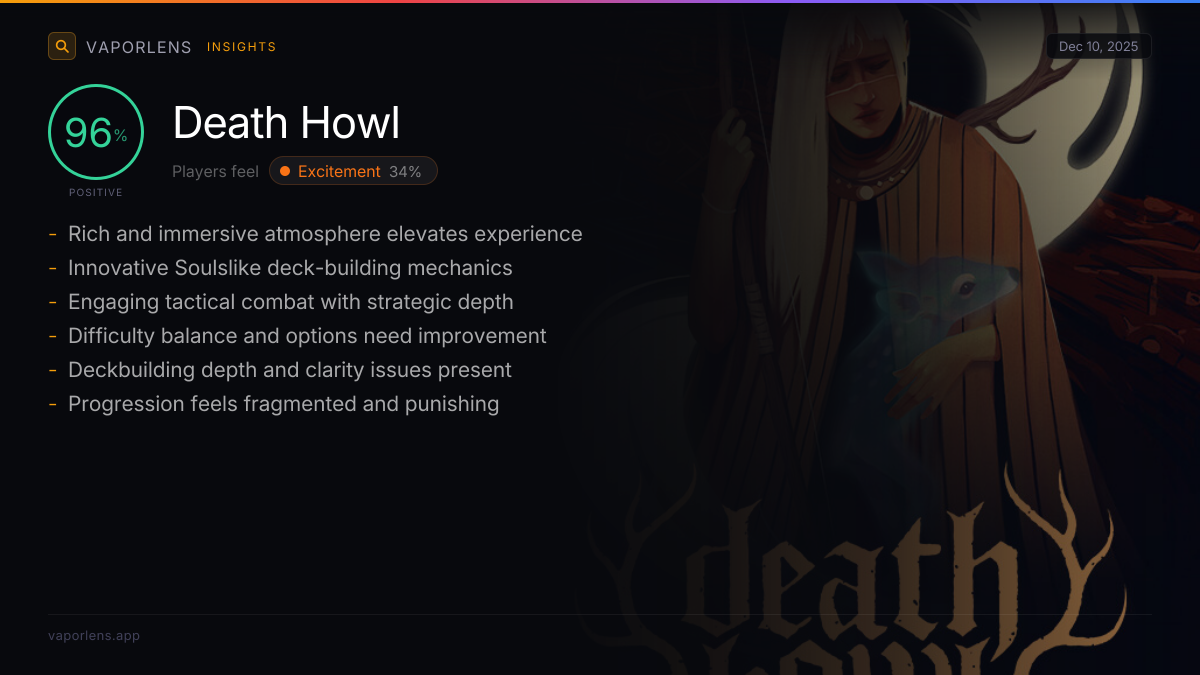
Task: Click the VAPORLENS brand name
Action: 139,47
